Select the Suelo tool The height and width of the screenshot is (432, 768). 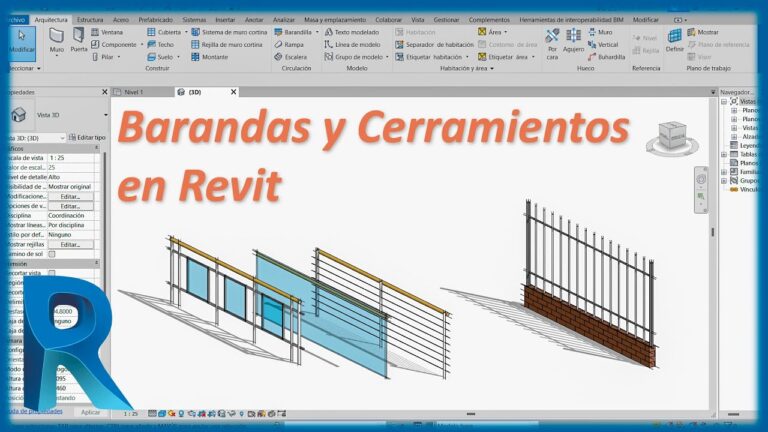[161, 57]
